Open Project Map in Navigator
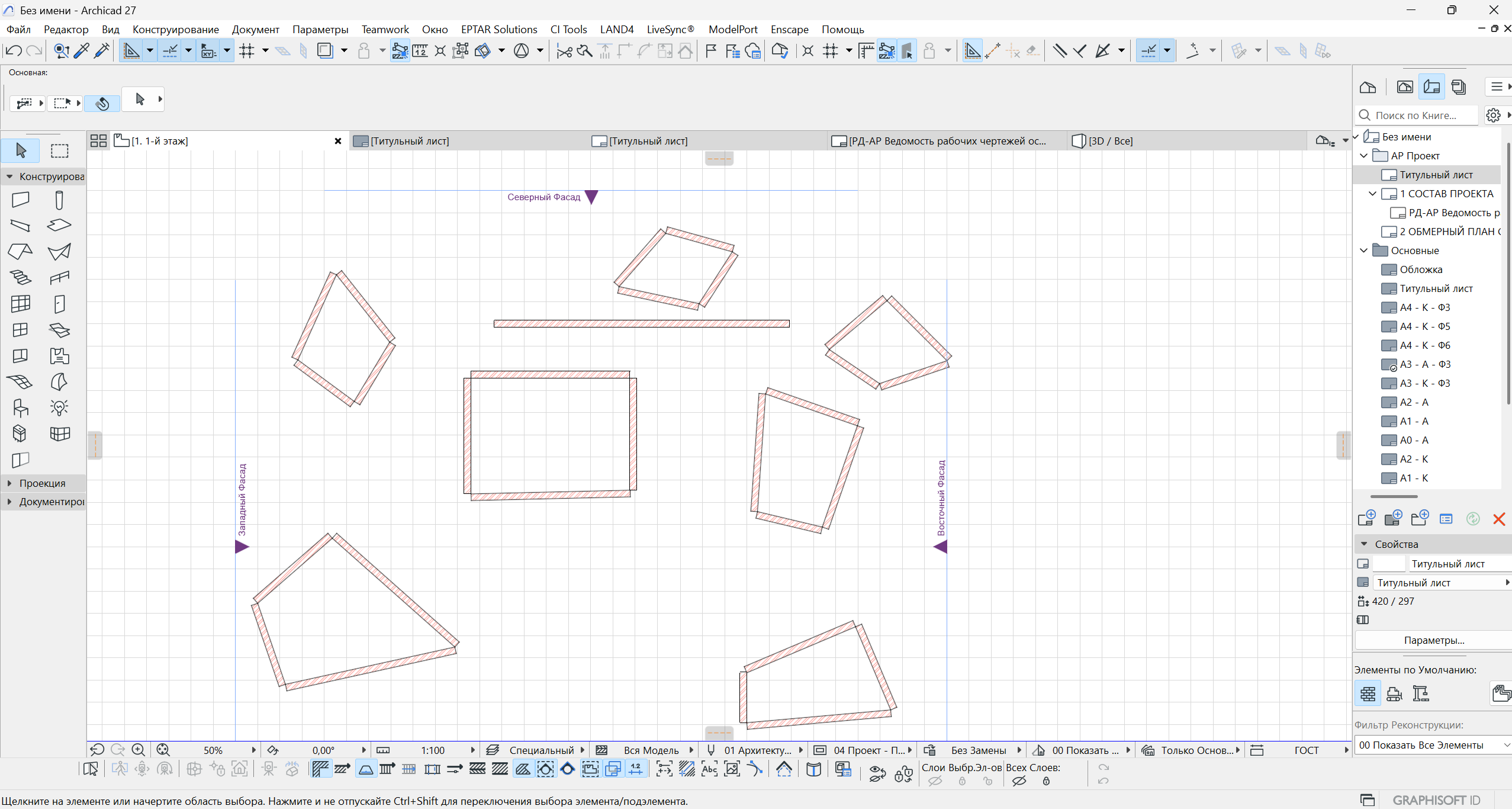Viewport: 1512px width, 809px height. click(1368, 87)
